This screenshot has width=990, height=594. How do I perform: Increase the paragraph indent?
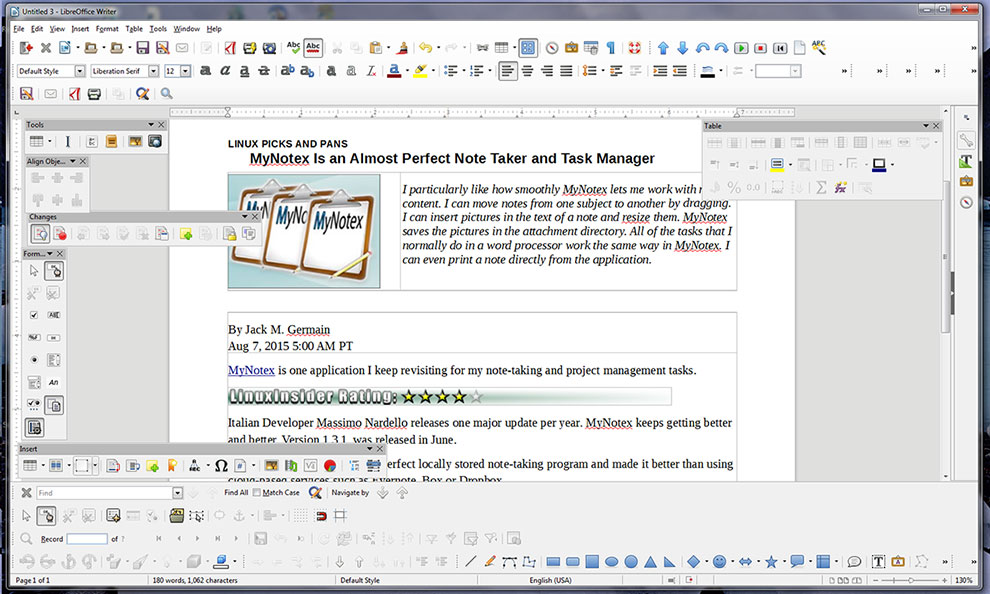pyautogui.click(x=660, y=71)
